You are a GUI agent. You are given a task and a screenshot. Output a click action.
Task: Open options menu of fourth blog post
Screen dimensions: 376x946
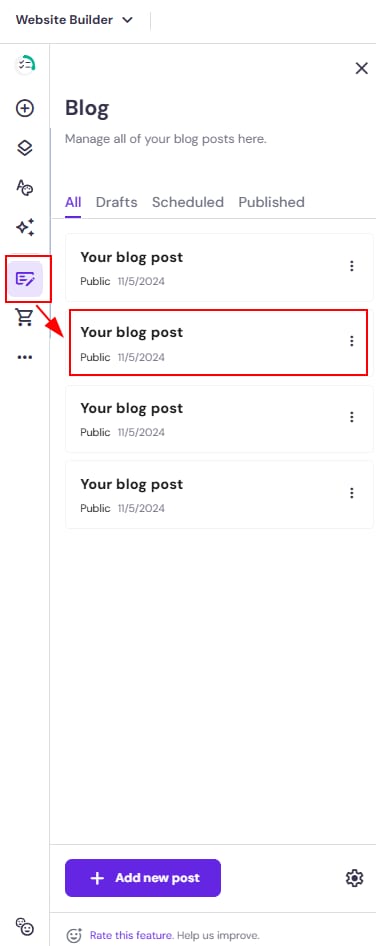point(351,493)
